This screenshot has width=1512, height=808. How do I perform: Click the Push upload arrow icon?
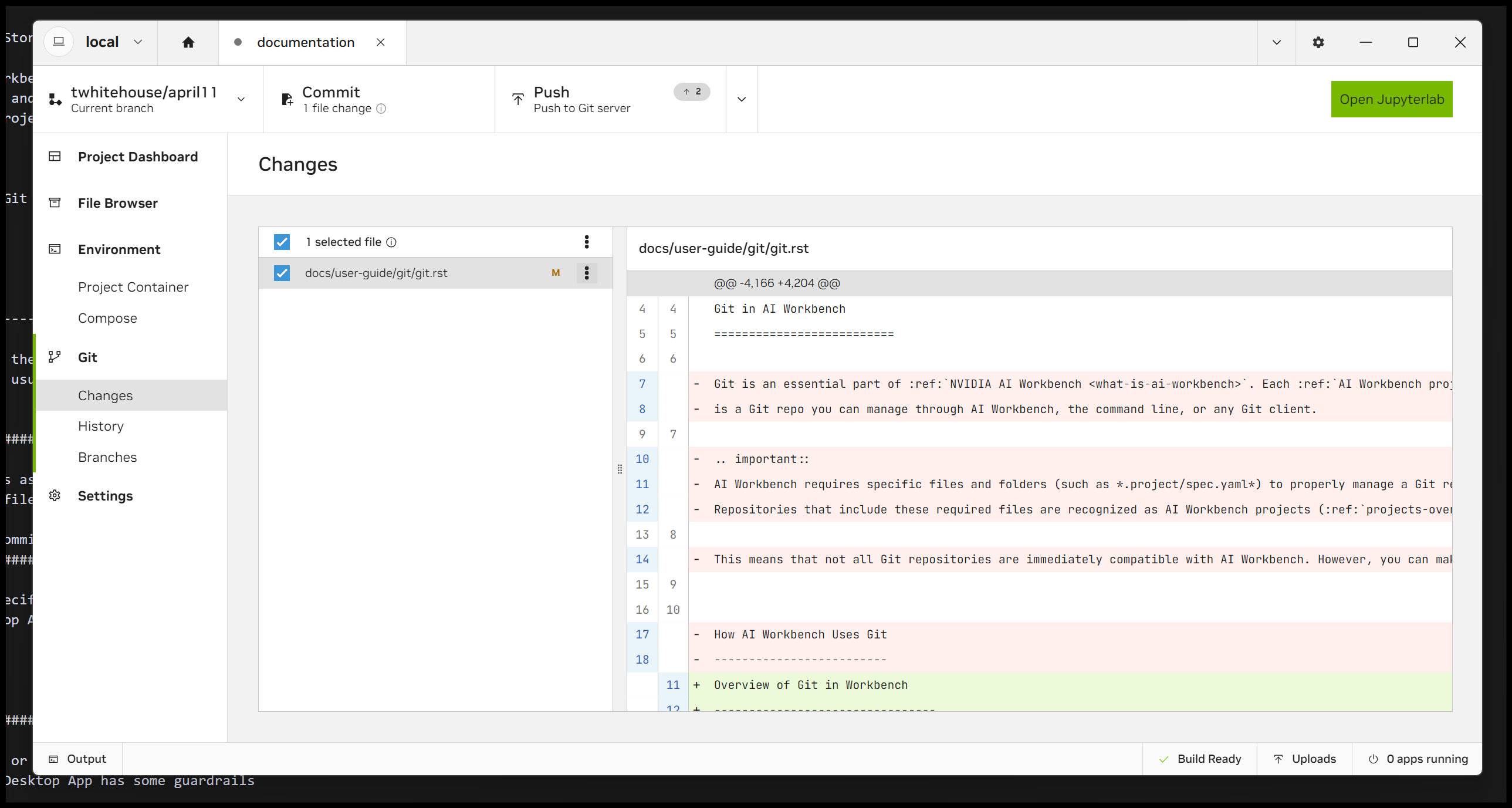pos(517,99)
